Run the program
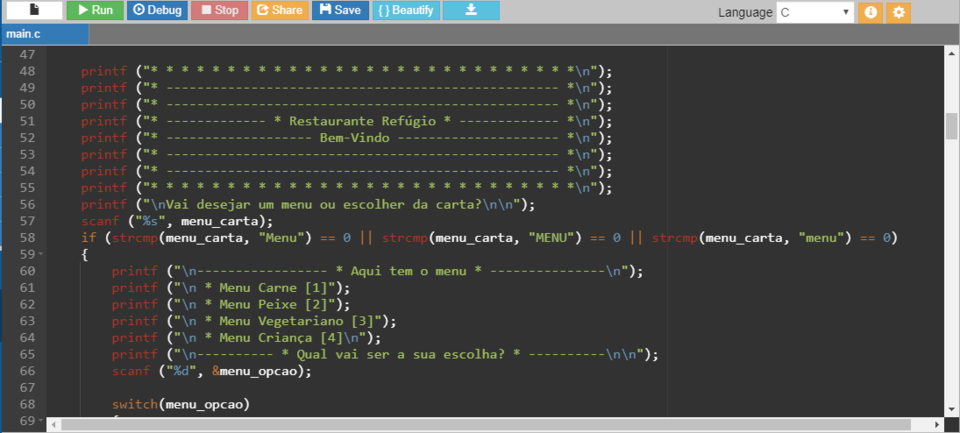This screenshot has height=433, width=960. point(95,11)
